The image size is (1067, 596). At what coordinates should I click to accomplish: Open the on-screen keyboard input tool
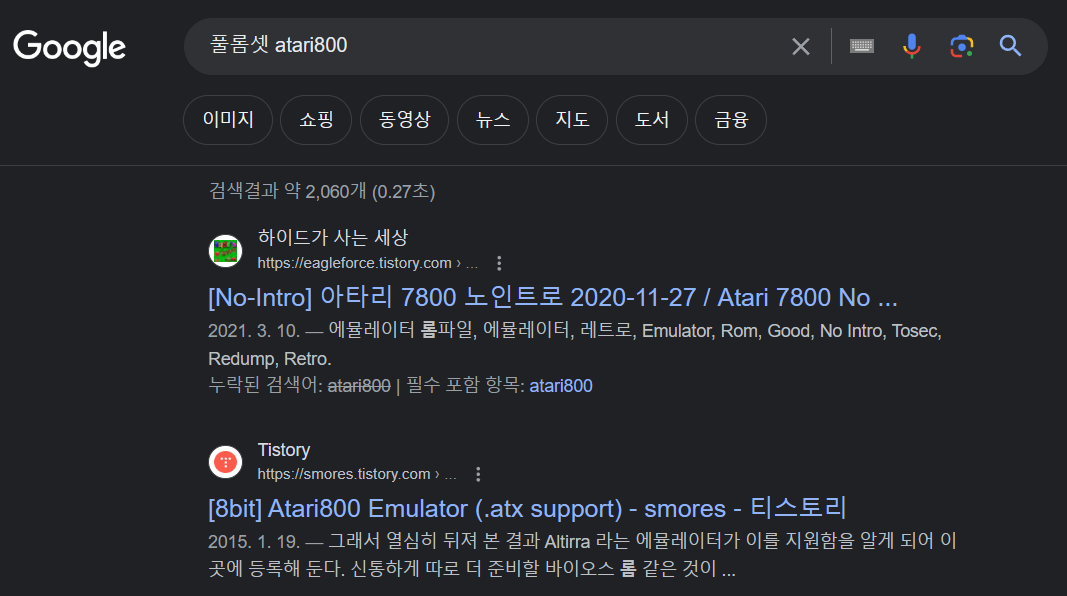pos(861,46)
